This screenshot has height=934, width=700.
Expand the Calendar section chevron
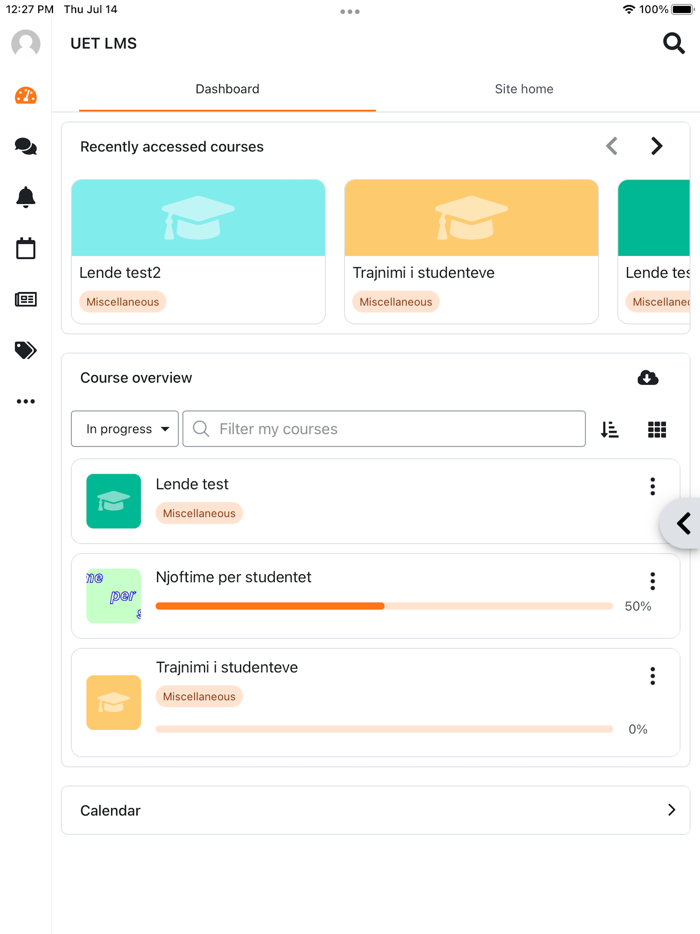(x=671, y=810)
